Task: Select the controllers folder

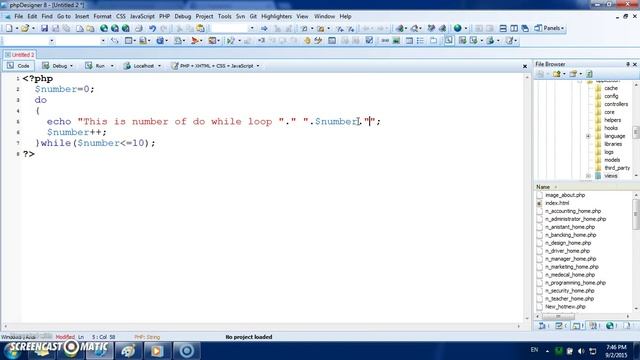Action: point(616,104)
